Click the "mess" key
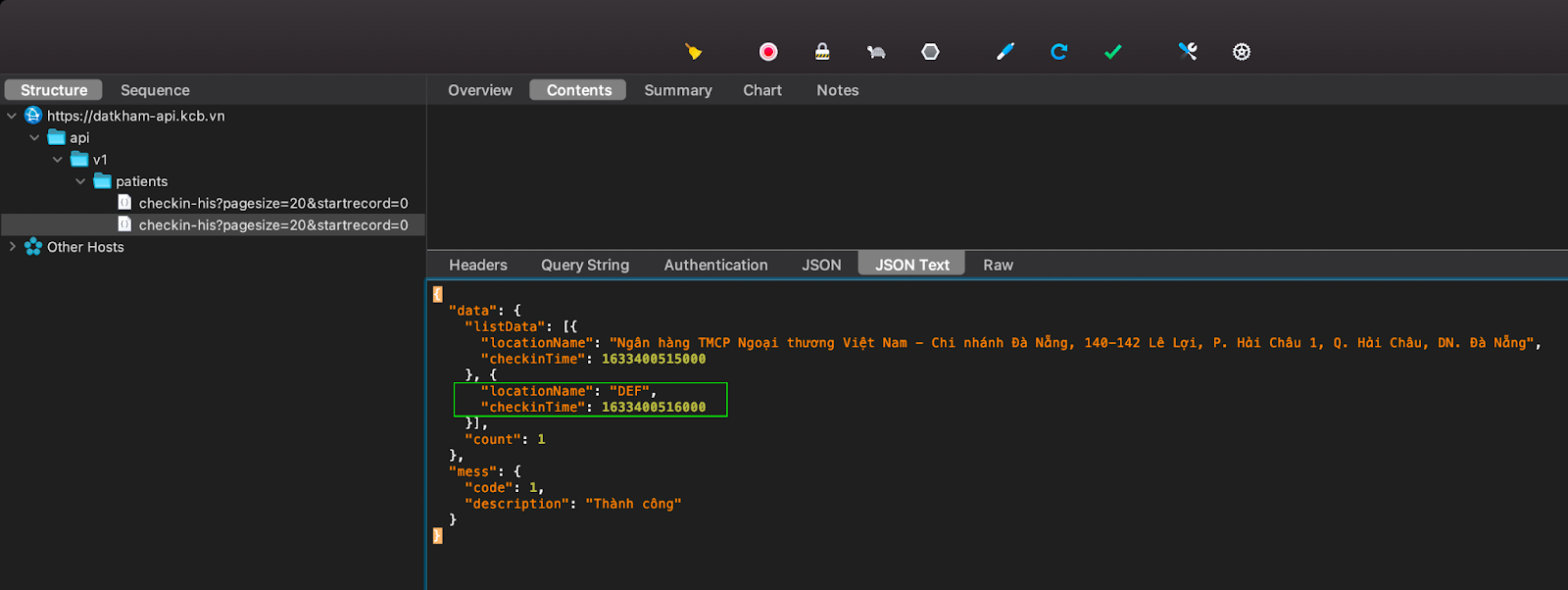The height and width of the screenshot is (590, 1568). 472,471
